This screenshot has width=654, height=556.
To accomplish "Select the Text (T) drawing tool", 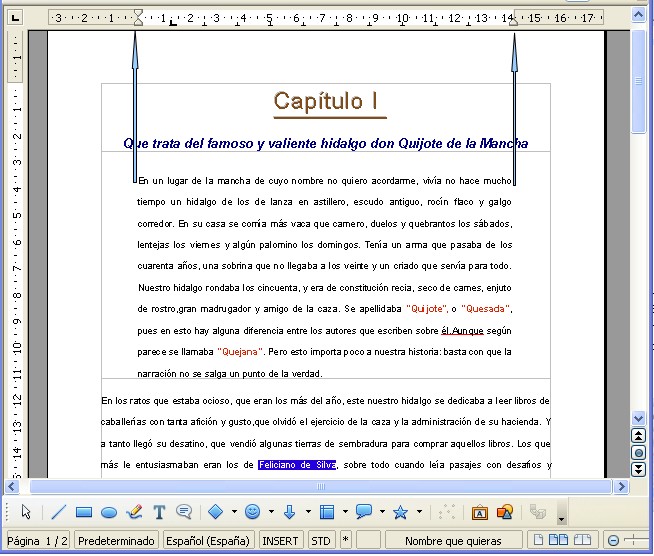I will point(159,512).
